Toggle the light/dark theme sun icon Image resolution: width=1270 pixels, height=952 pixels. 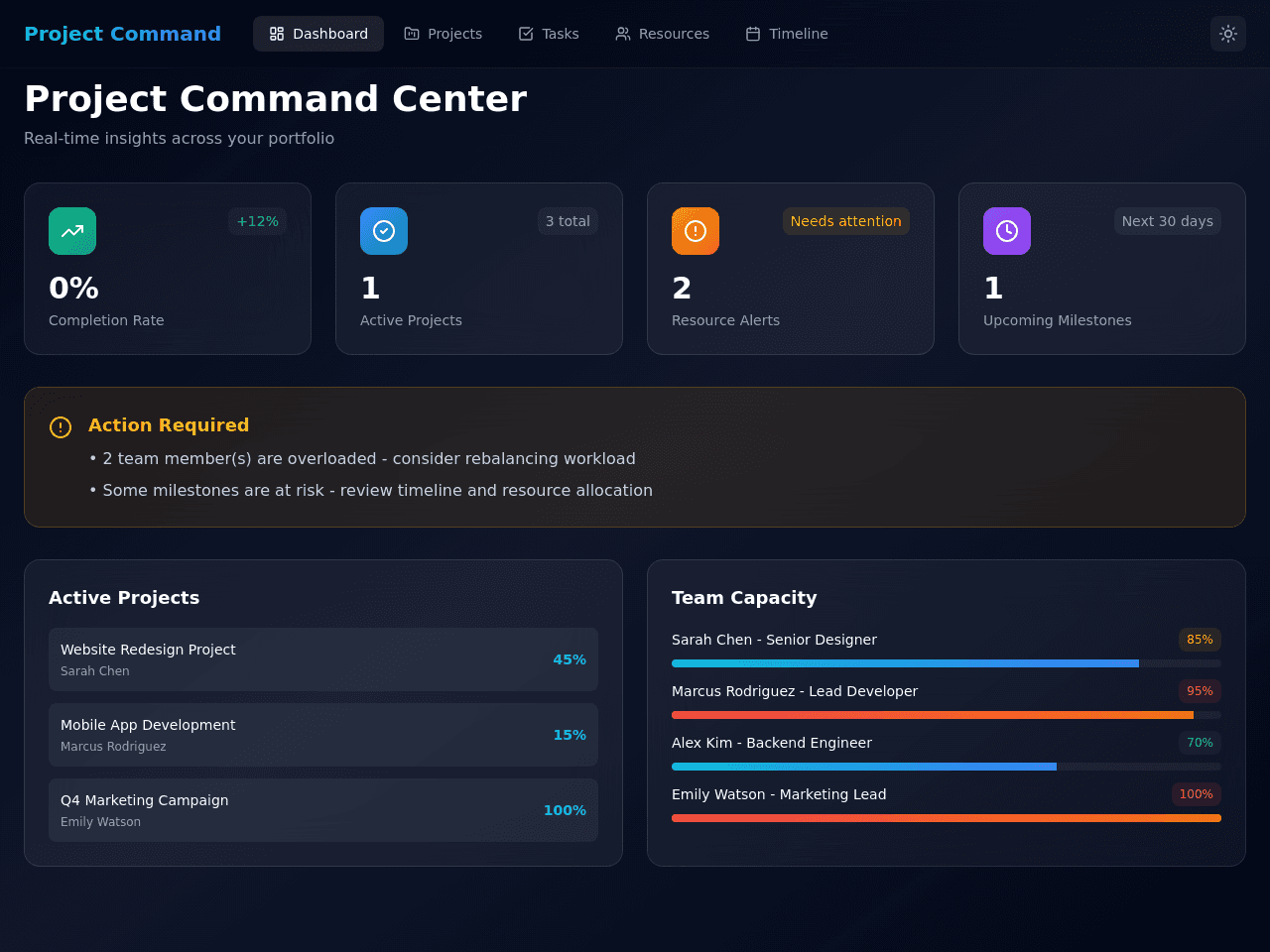pyautogui.click(x=1228, y=34)
